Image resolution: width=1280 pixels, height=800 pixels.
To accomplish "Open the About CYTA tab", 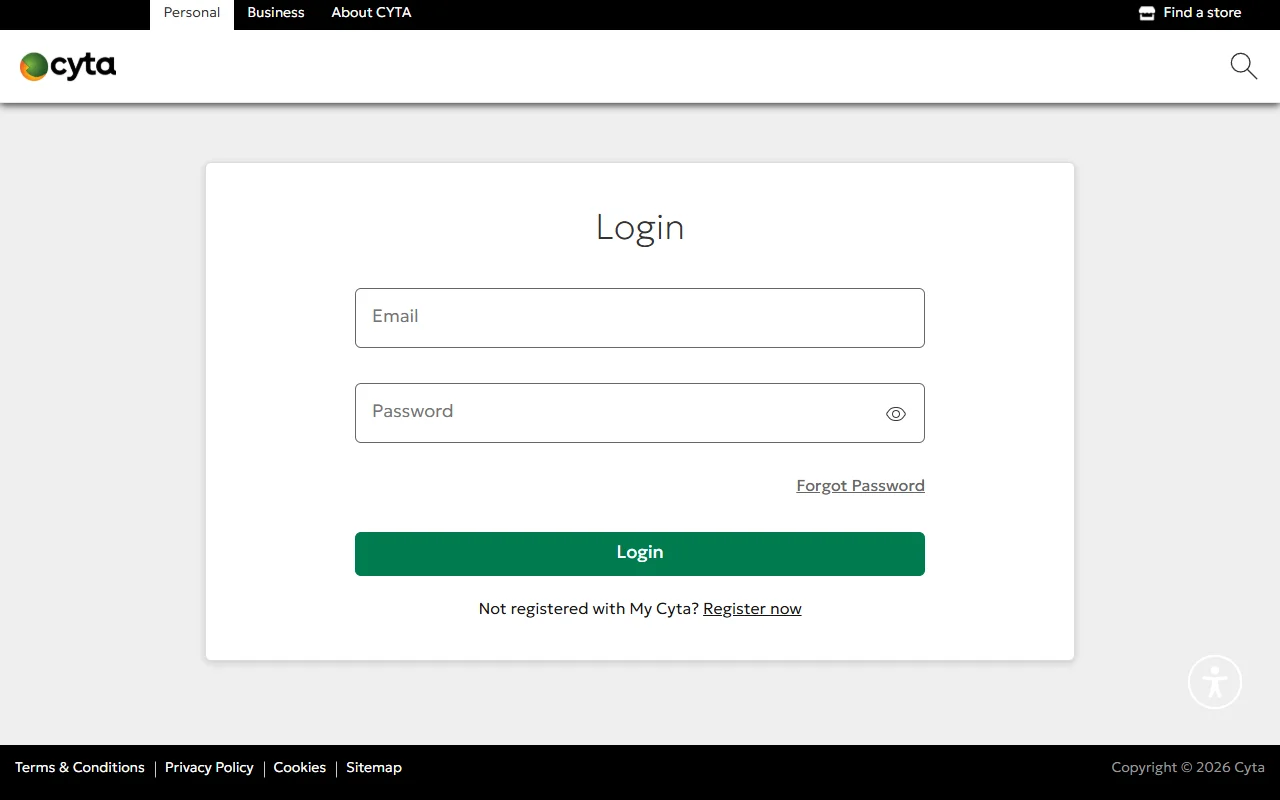I will pyautogui.click(x=371, y=13).
